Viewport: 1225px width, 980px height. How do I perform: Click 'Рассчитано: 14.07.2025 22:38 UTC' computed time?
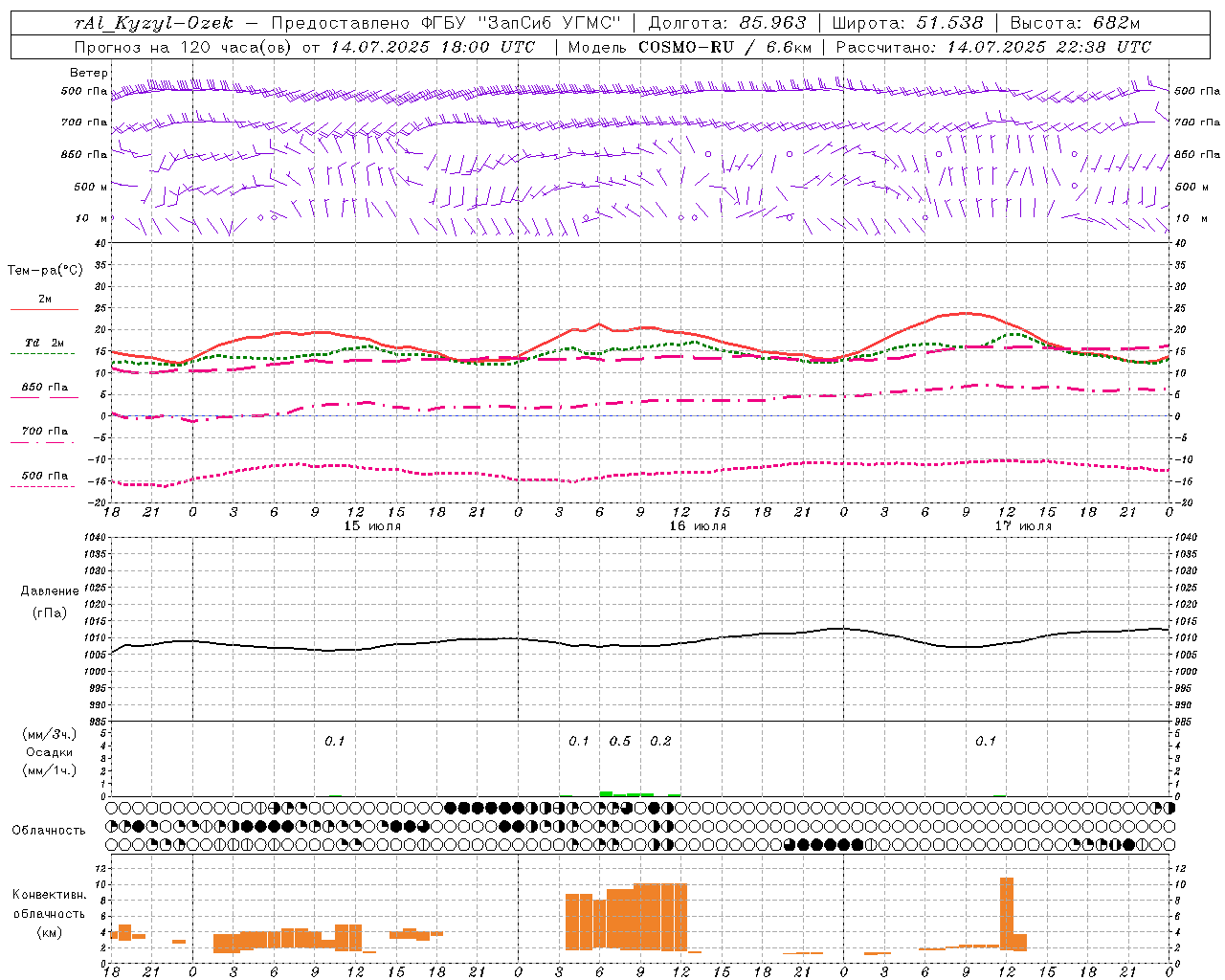pos(993,47)
